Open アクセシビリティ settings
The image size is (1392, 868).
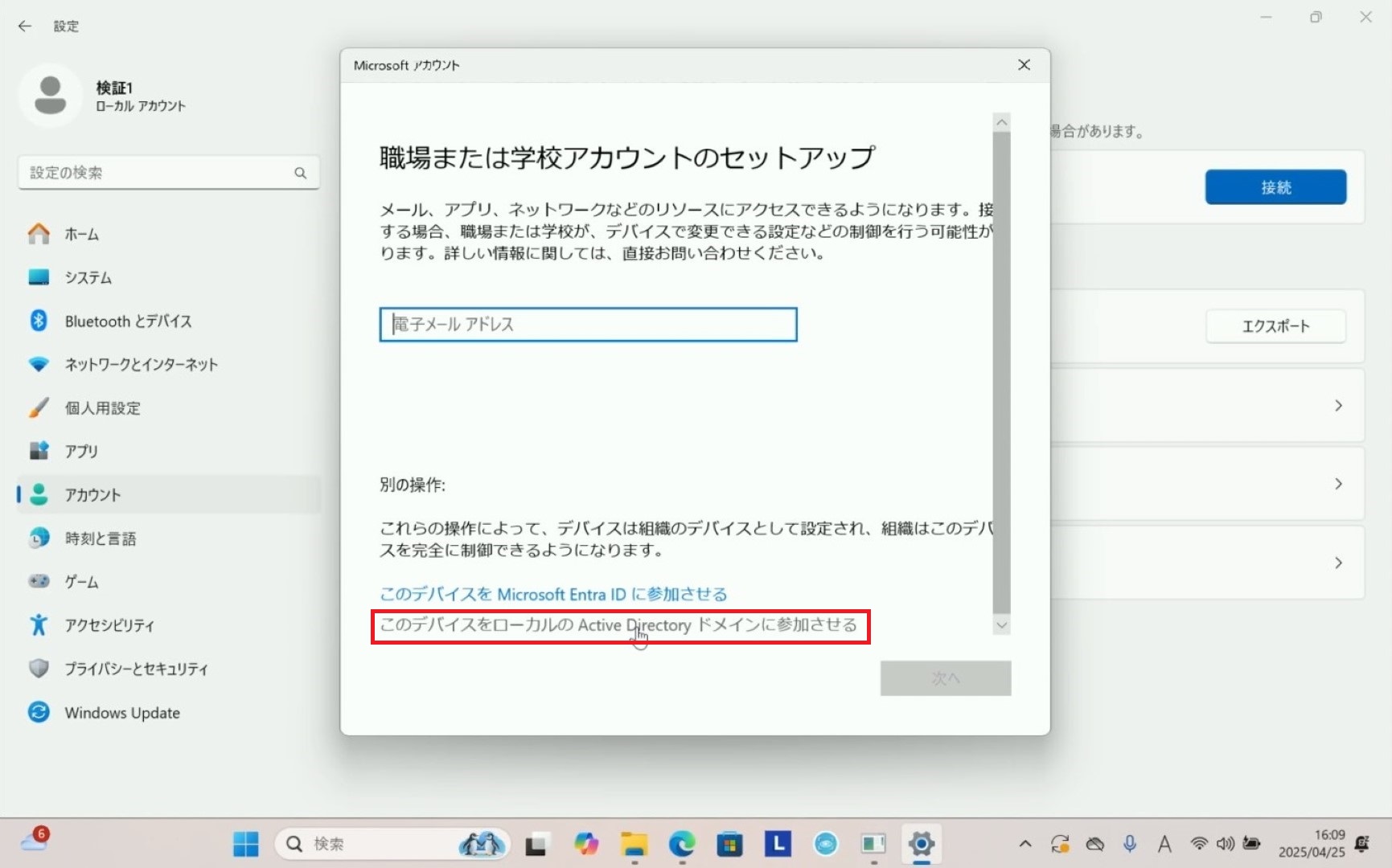click(169, 624)
